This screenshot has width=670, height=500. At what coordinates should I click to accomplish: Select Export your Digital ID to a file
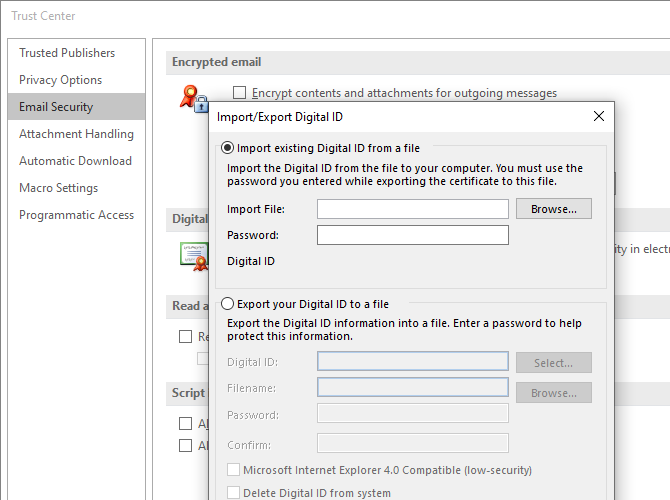pyautogui.click(x=228, y=304)
